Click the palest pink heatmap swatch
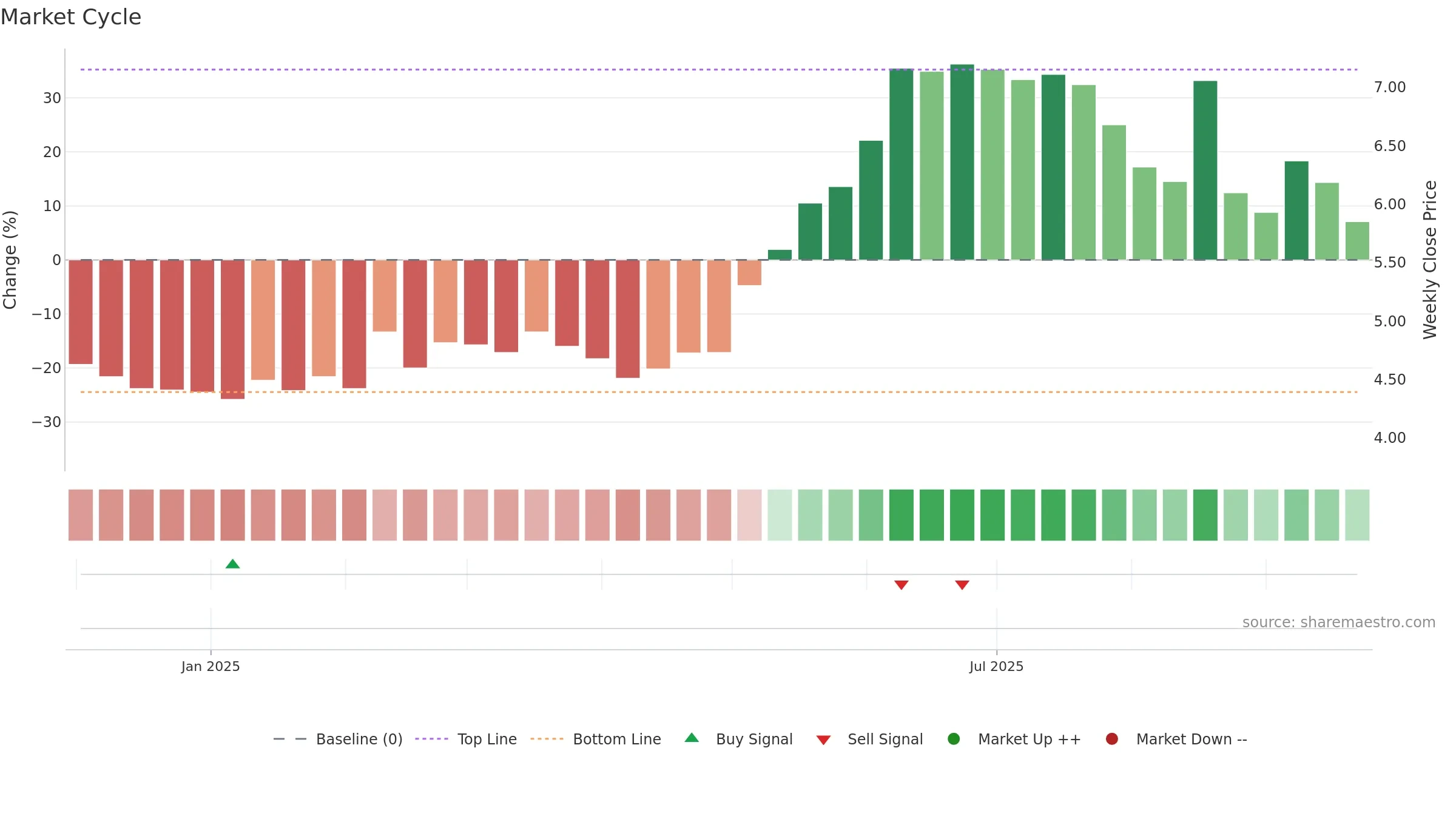The height and width of the screenshot is (819, 1456). click(x=749, y=515)
